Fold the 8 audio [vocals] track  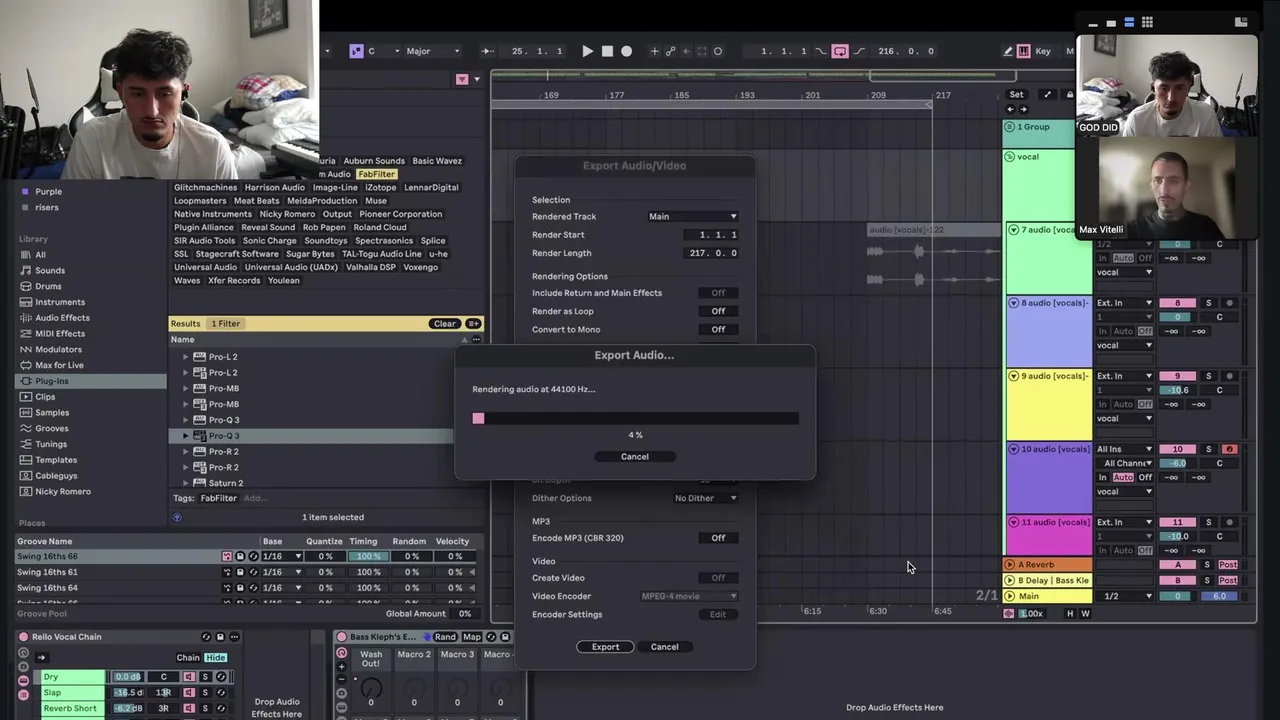tap(1013, 303)
